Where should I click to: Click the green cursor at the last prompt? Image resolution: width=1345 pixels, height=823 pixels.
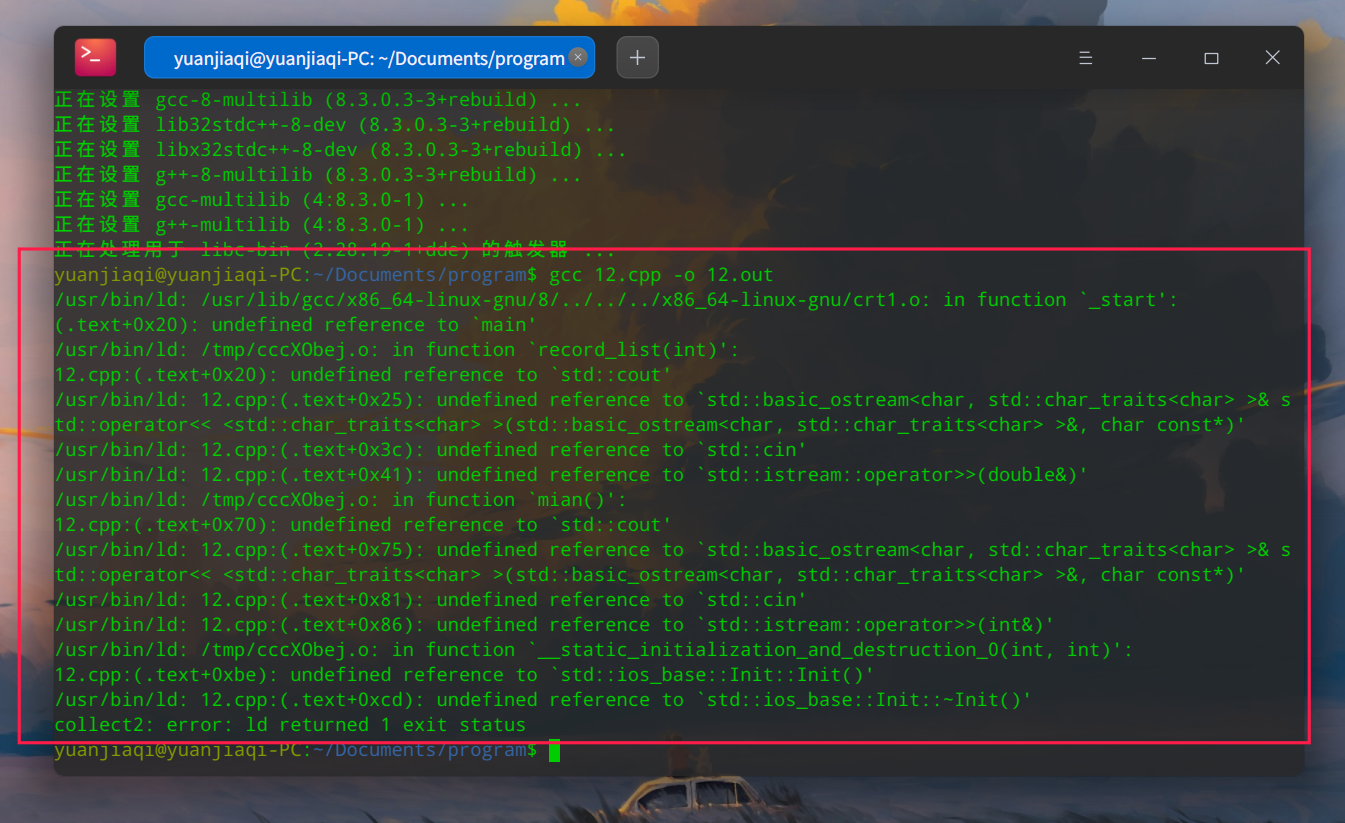554,750
